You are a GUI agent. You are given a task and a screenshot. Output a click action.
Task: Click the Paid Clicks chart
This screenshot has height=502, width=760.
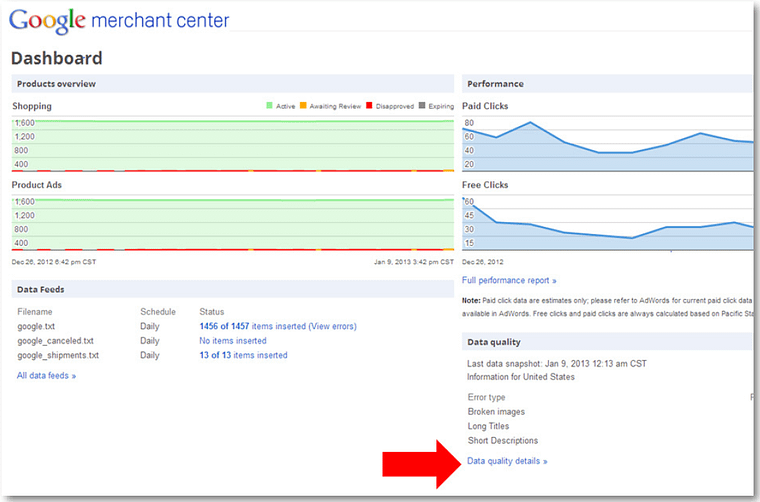[x=608, y=144]
